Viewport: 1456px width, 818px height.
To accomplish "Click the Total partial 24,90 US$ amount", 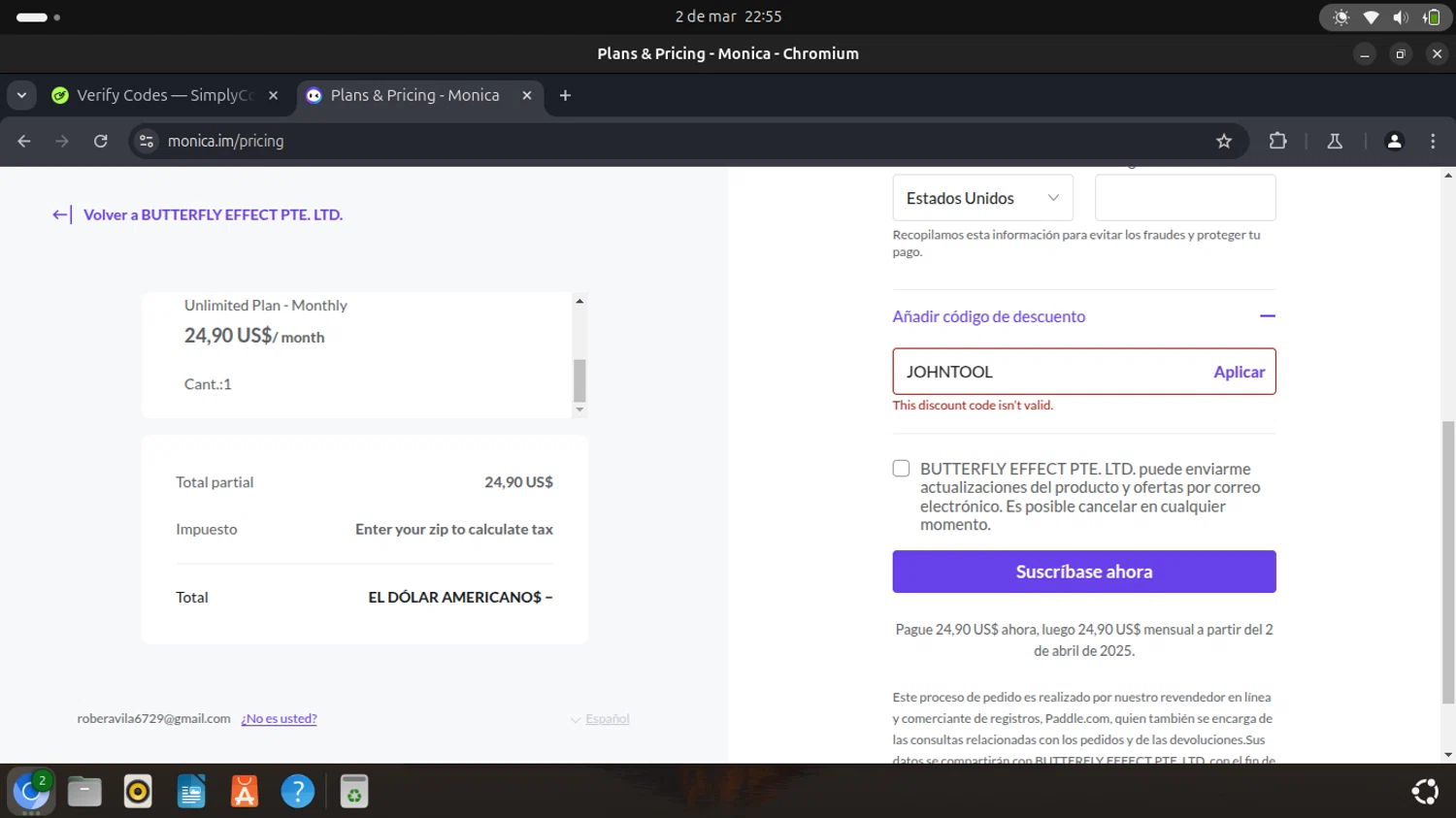I will [518, 482].
